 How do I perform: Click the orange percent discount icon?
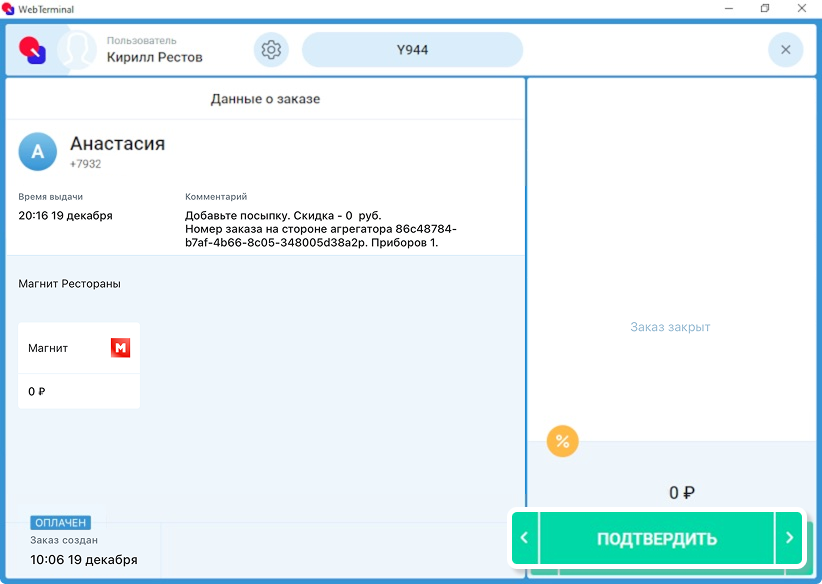pyautogui.click(x=562, y=441)
